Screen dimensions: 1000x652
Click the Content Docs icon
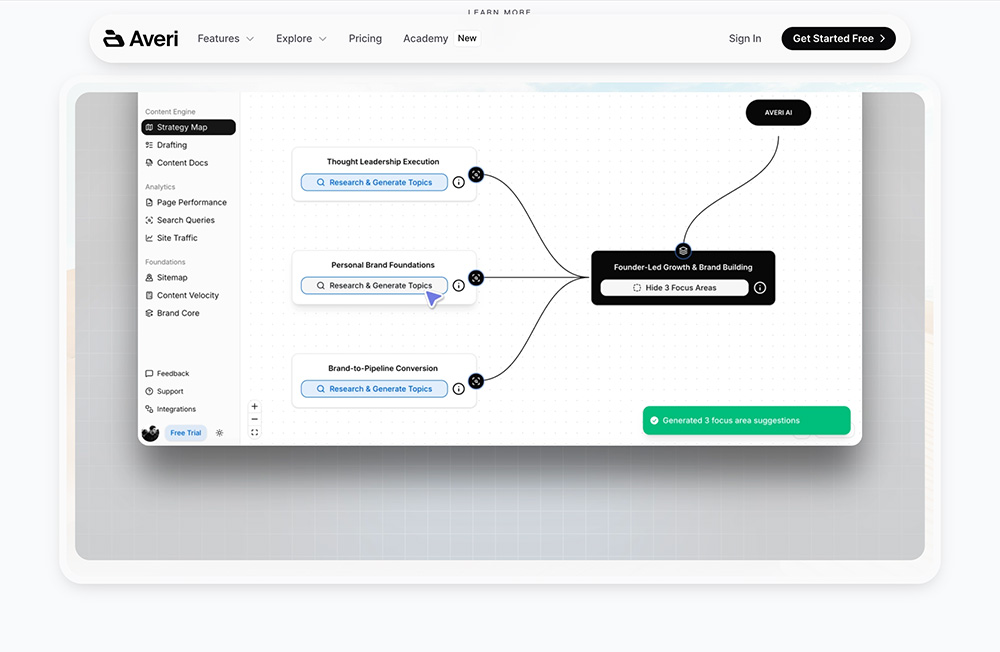coord(149,163)
